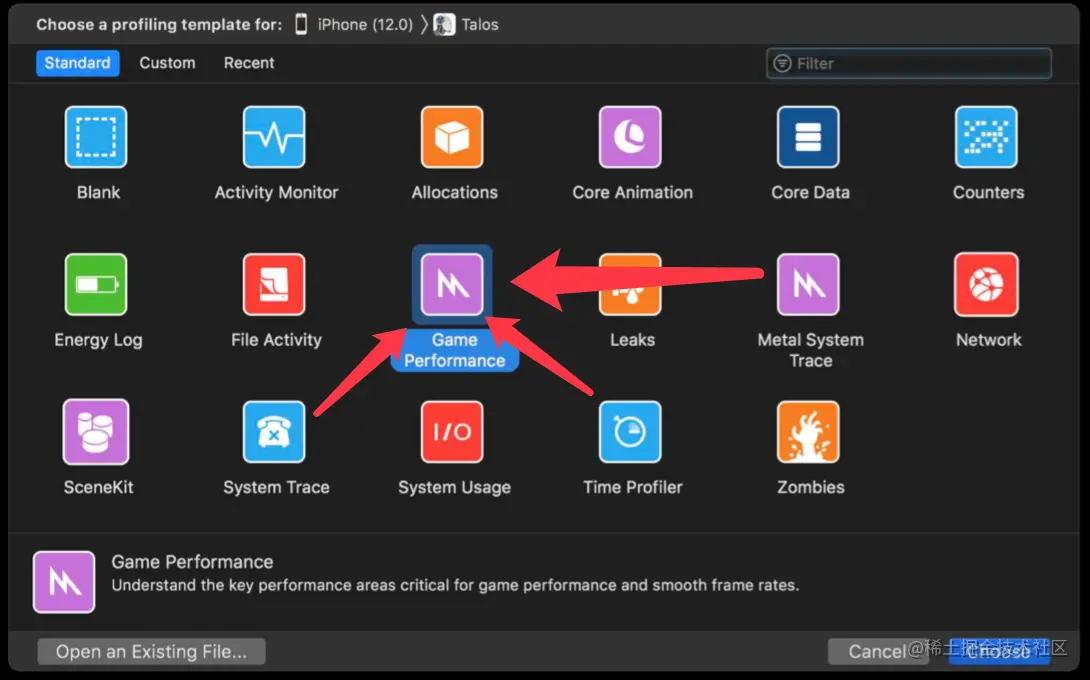
Task: Click the Choose button
Action: pyautogui.click(x=999, y=651)
